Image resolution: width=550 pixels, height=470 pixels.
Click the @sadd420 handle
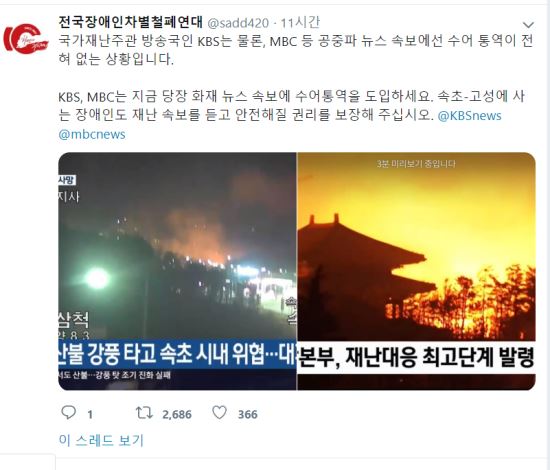click(x=239, y=23)
